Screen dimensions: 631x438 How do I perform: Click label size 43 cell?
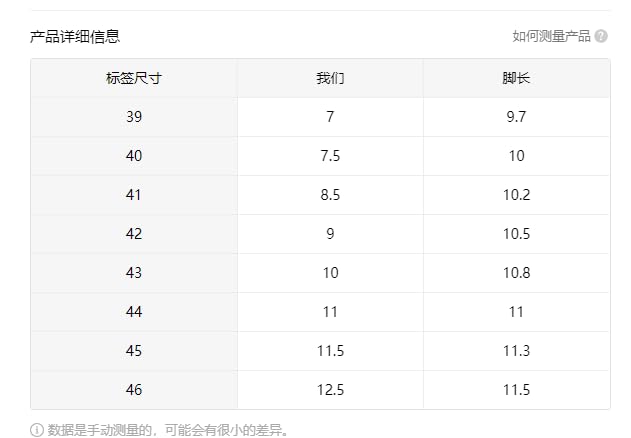point(134,273)
